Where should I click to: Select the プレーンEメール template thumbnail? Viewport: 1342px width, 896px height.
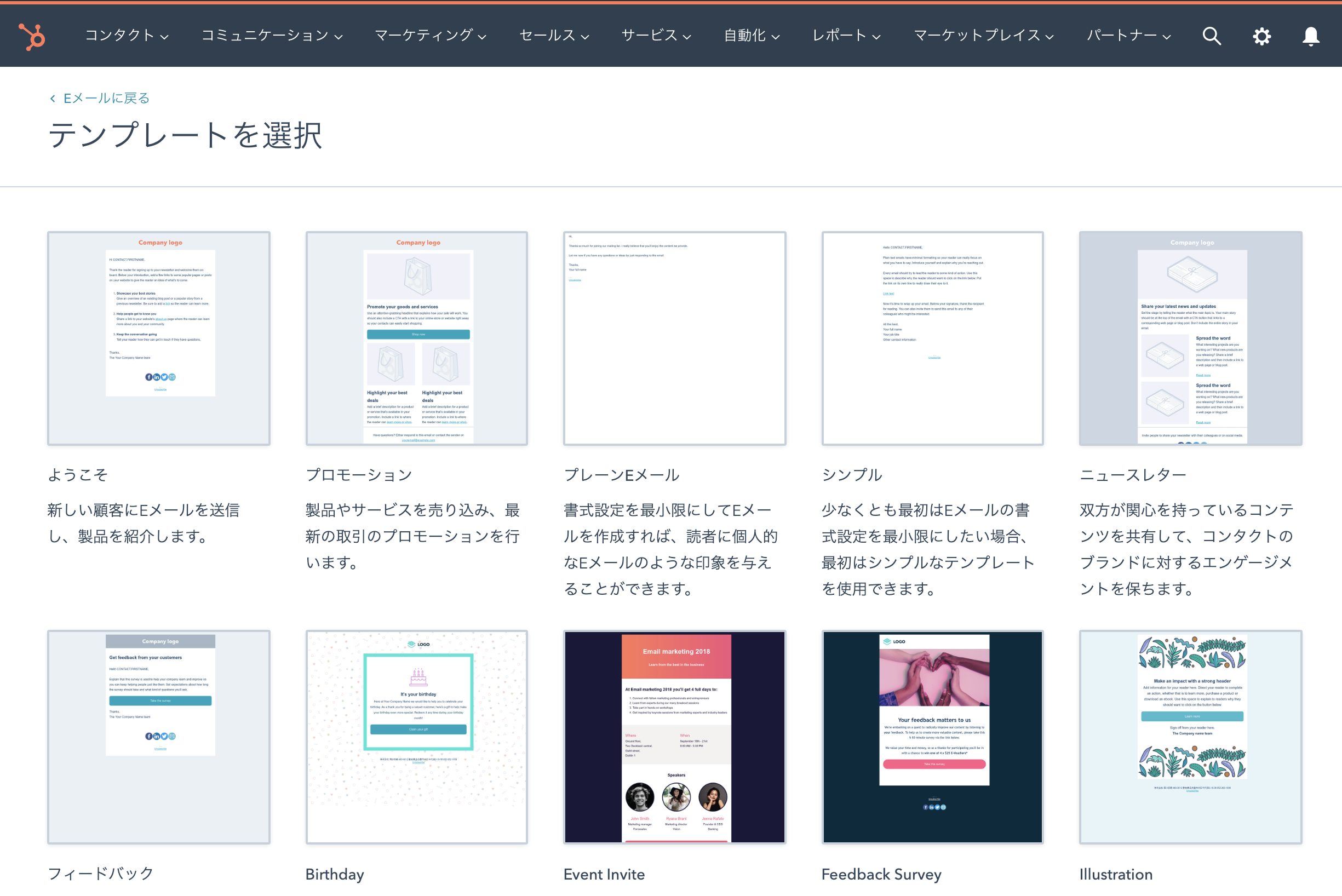click(674, 338)
